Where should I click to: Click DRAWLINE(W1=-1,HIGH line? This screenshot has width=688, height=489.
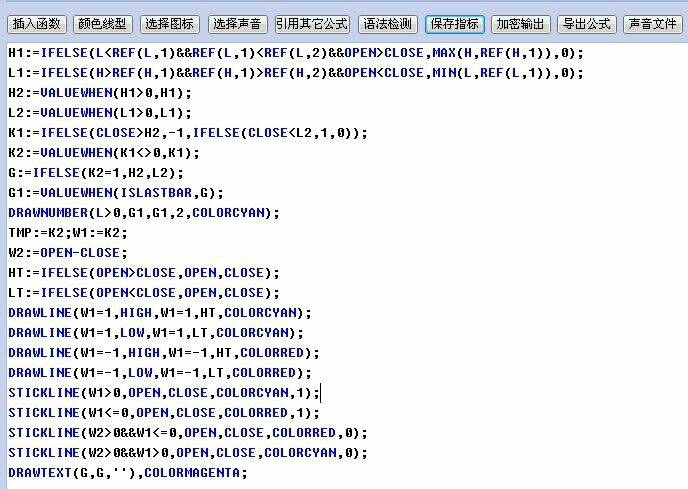coord(164,353)
